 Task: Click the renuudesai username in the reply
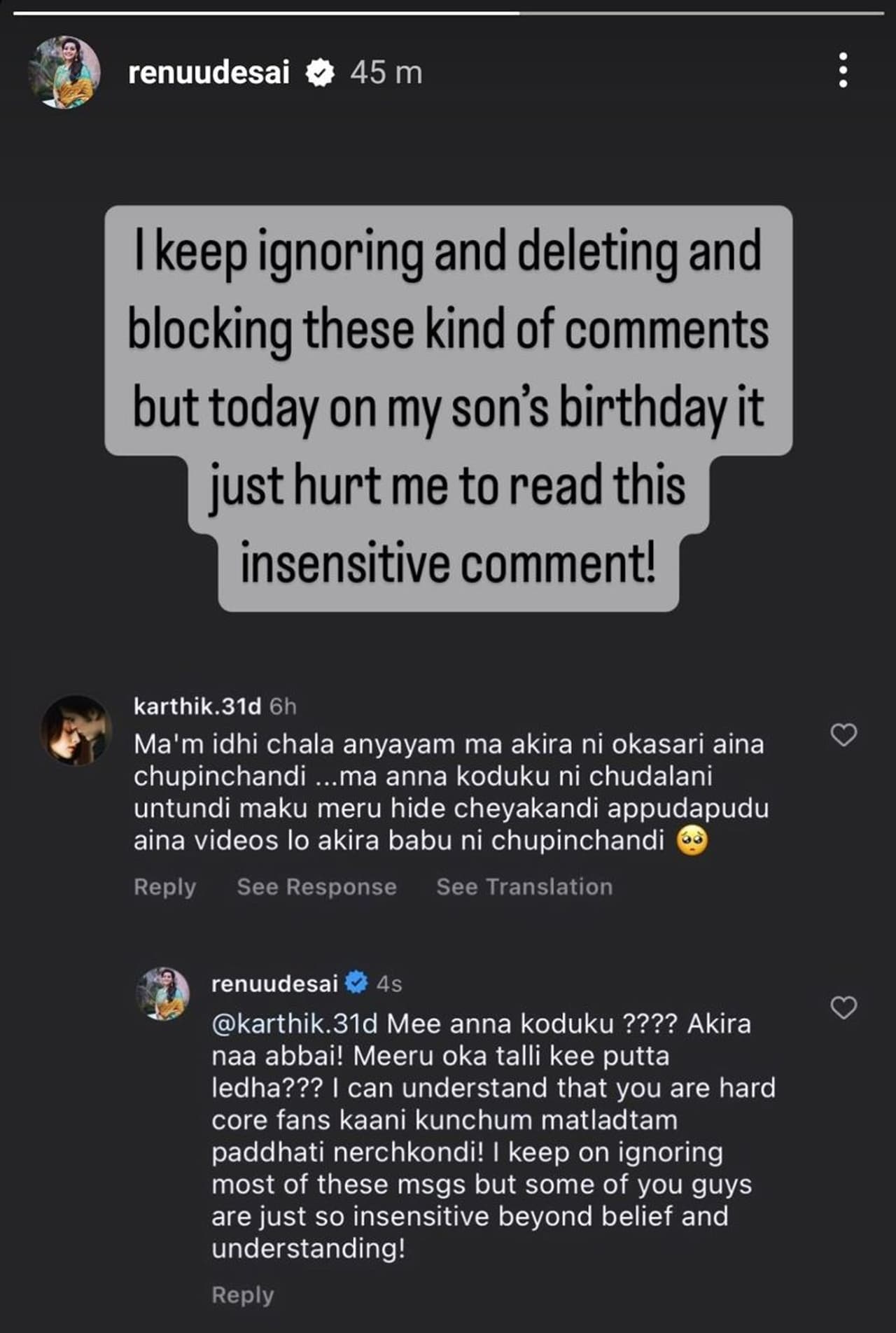point(274,984)
